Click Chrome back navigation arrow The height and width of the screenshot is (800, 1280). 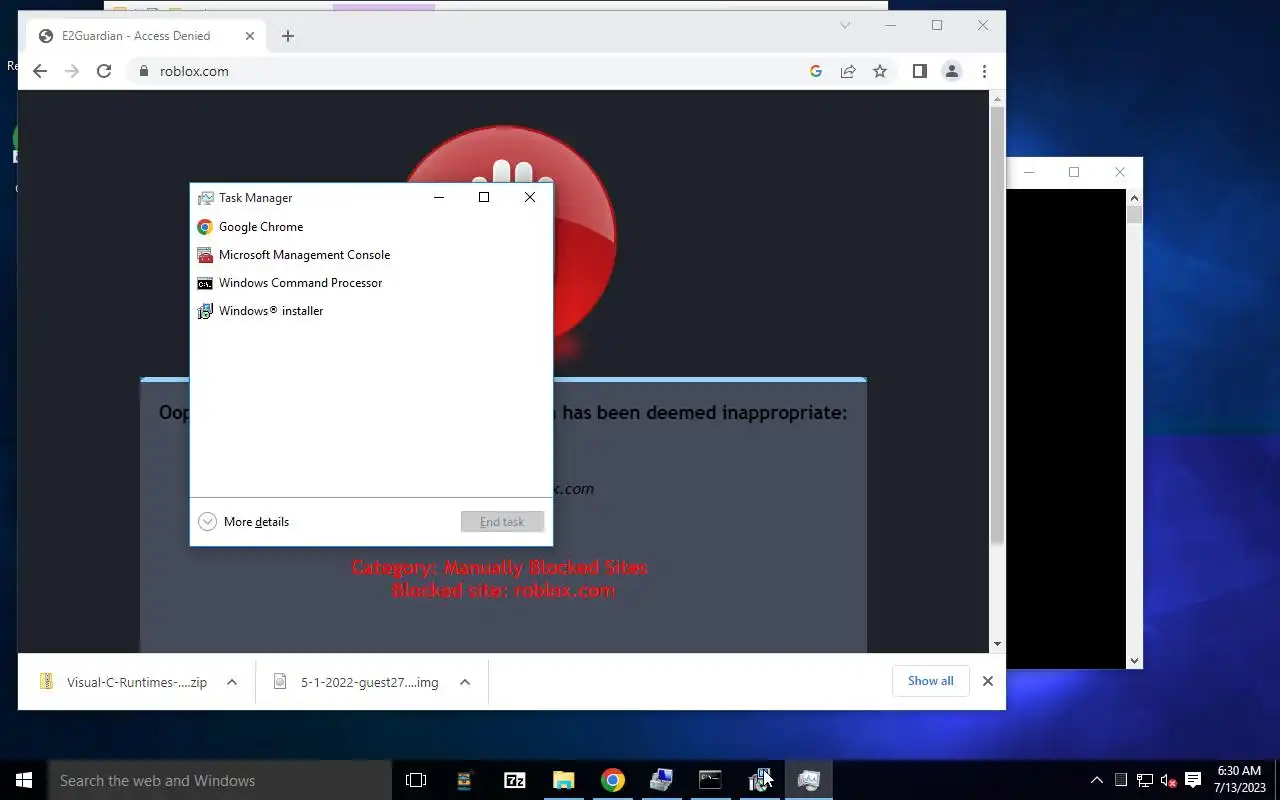click(x=39, y=71)
